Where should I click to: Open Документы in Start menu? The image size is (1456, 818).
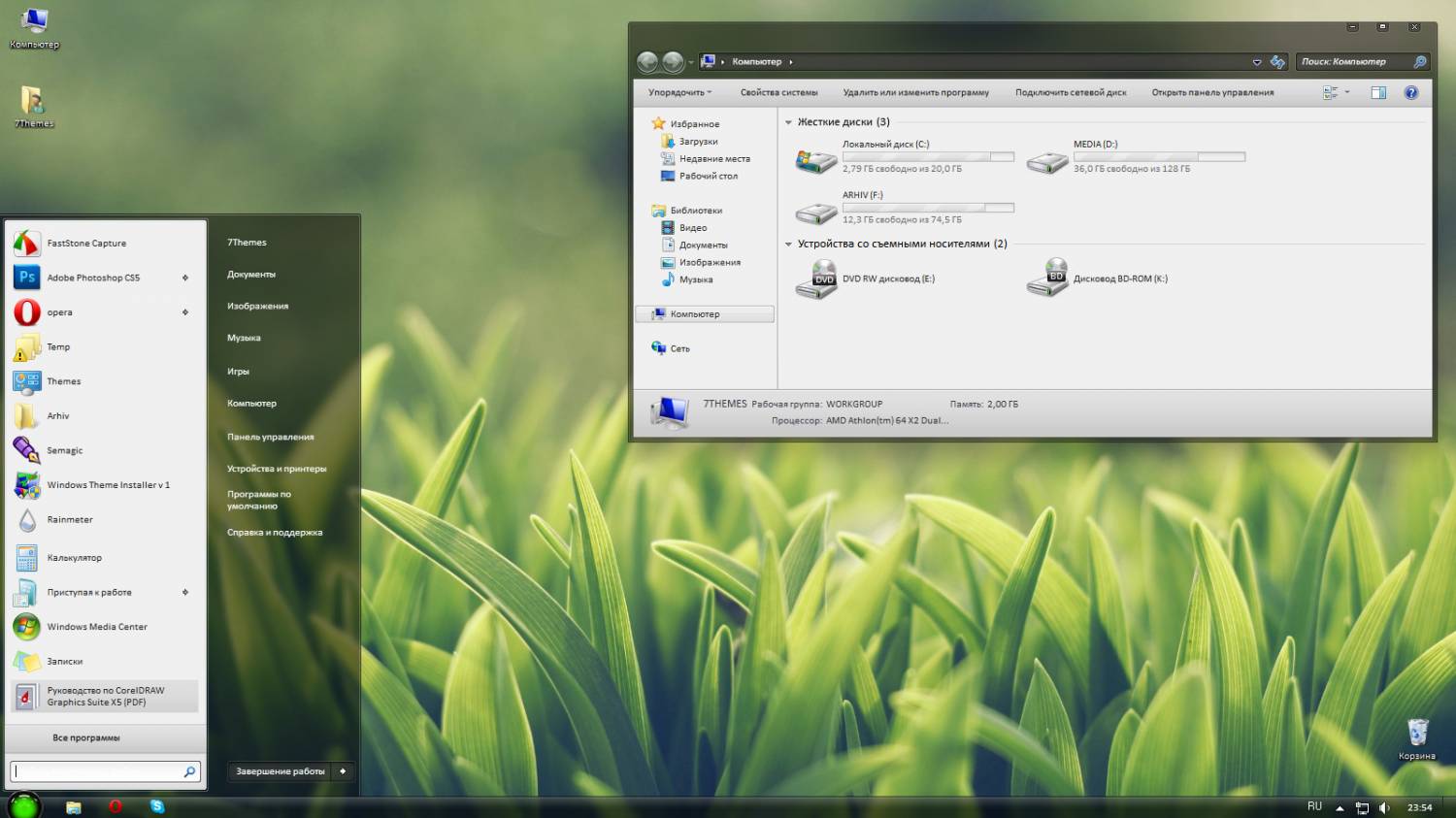click(x=251, y=275)
